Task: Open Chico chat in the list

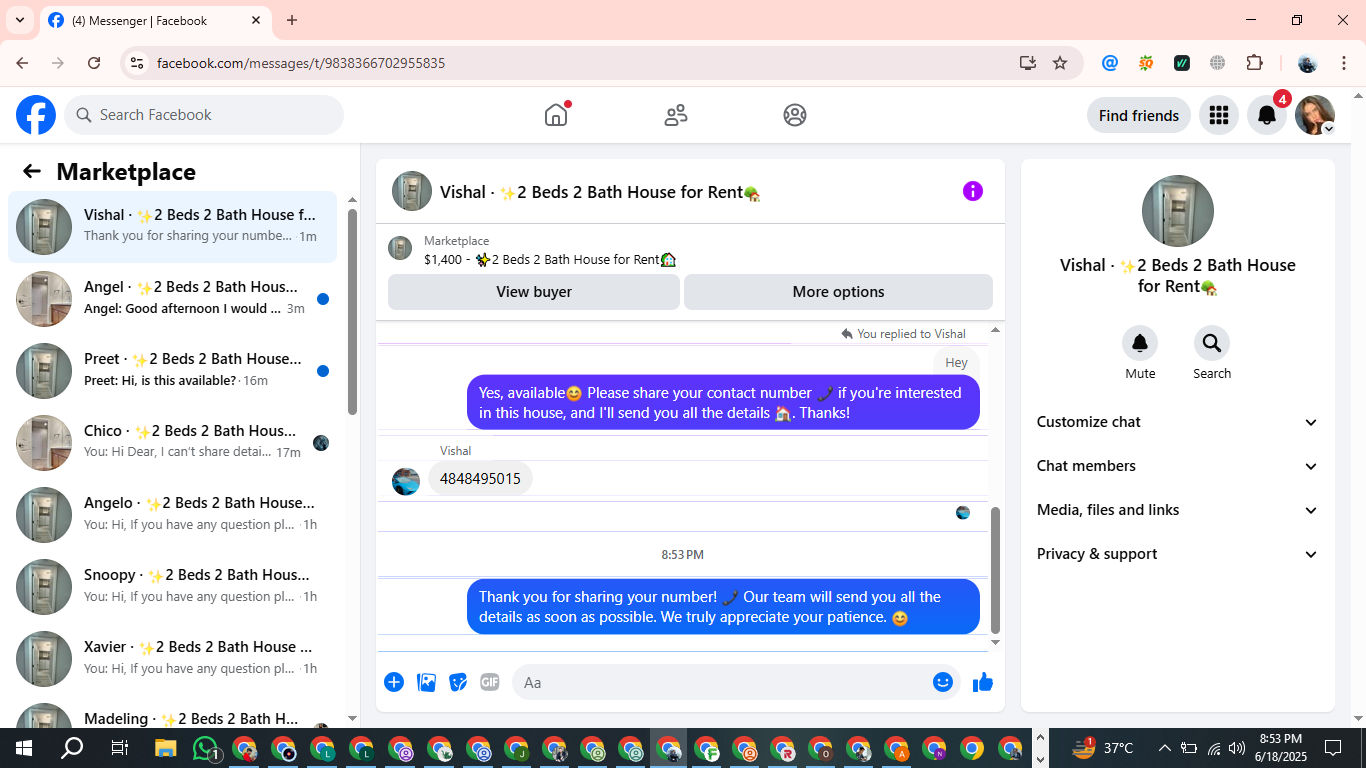Action: click(x=172, y=442)
